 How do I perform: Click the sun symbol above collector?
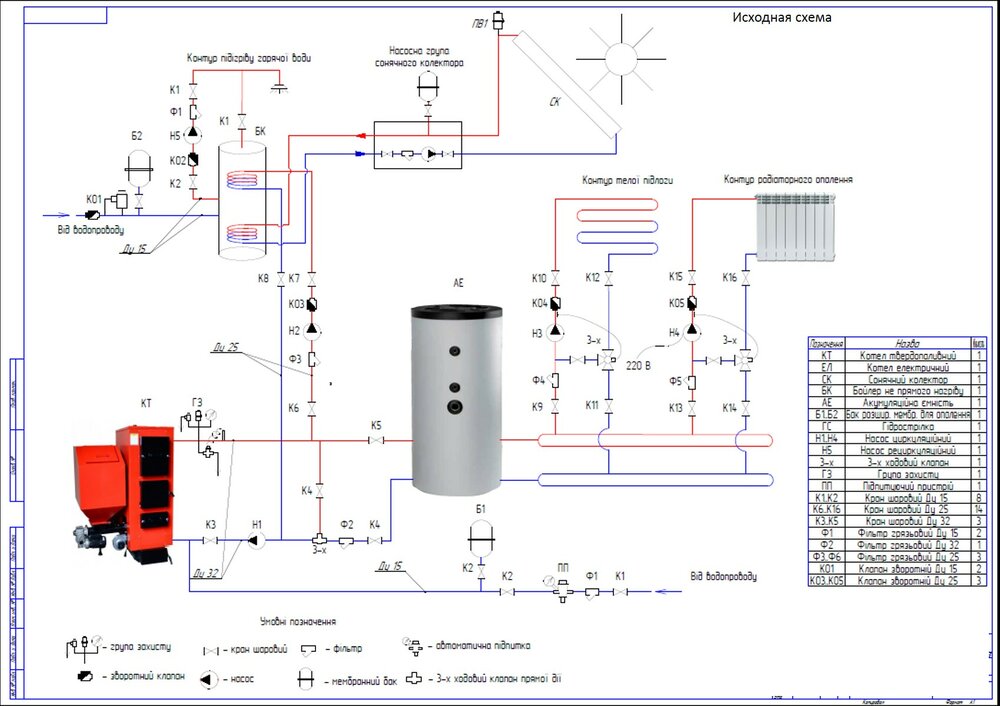click(621, 59)
